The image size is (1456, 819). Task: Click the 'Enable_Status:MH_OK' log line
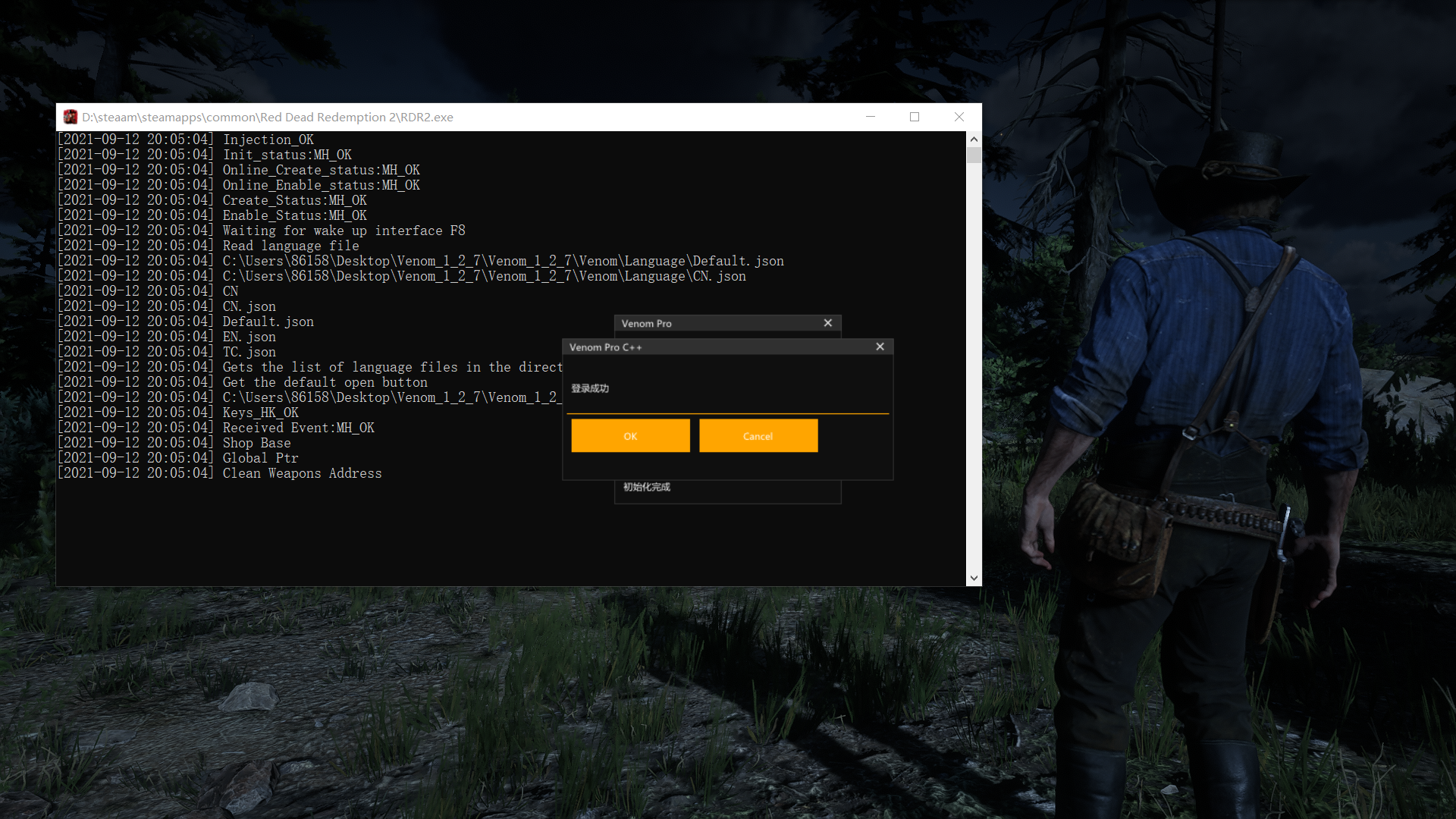click(212, 215)
